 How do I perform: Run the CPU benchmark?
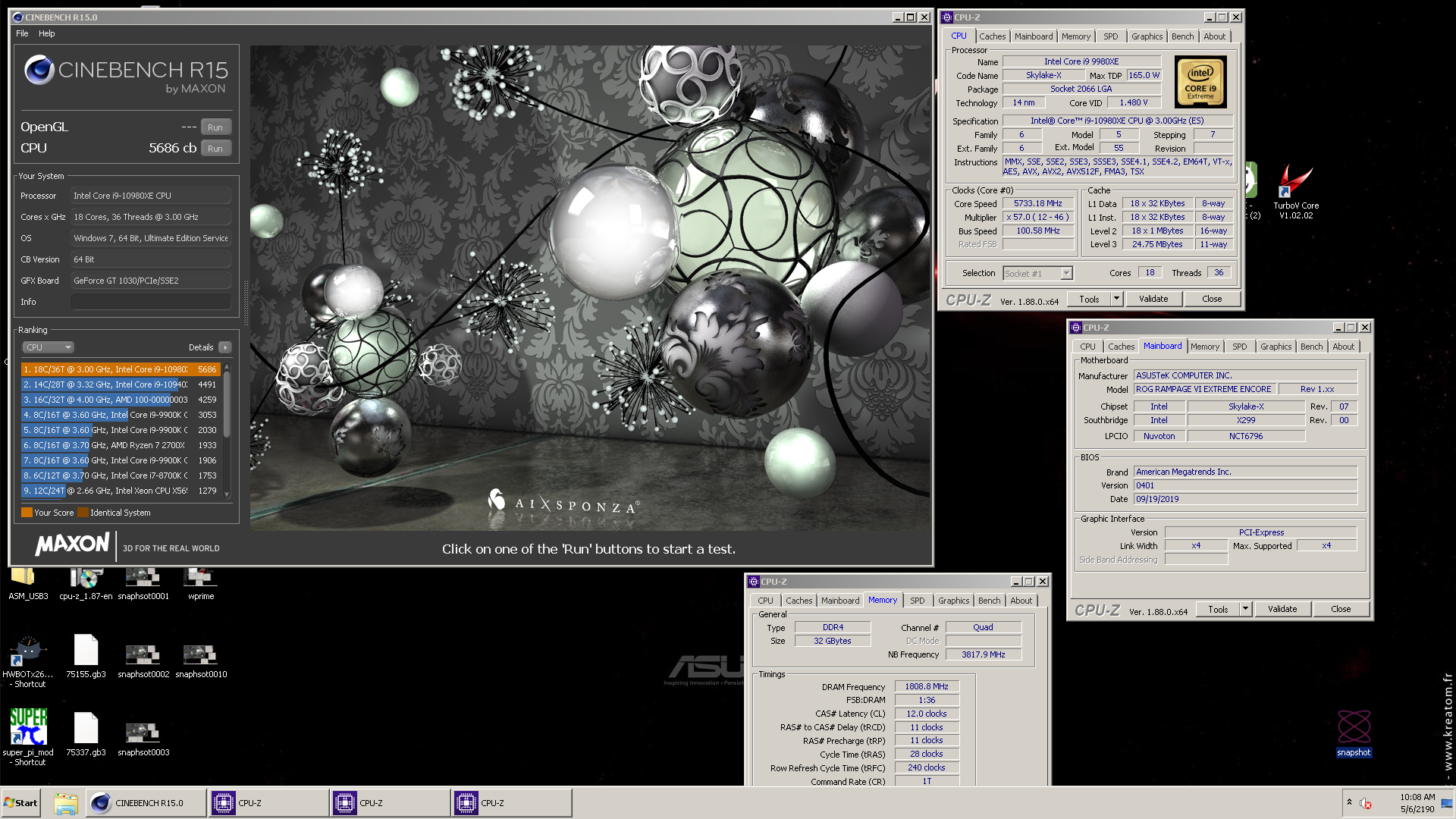click(x=215, y=149)
